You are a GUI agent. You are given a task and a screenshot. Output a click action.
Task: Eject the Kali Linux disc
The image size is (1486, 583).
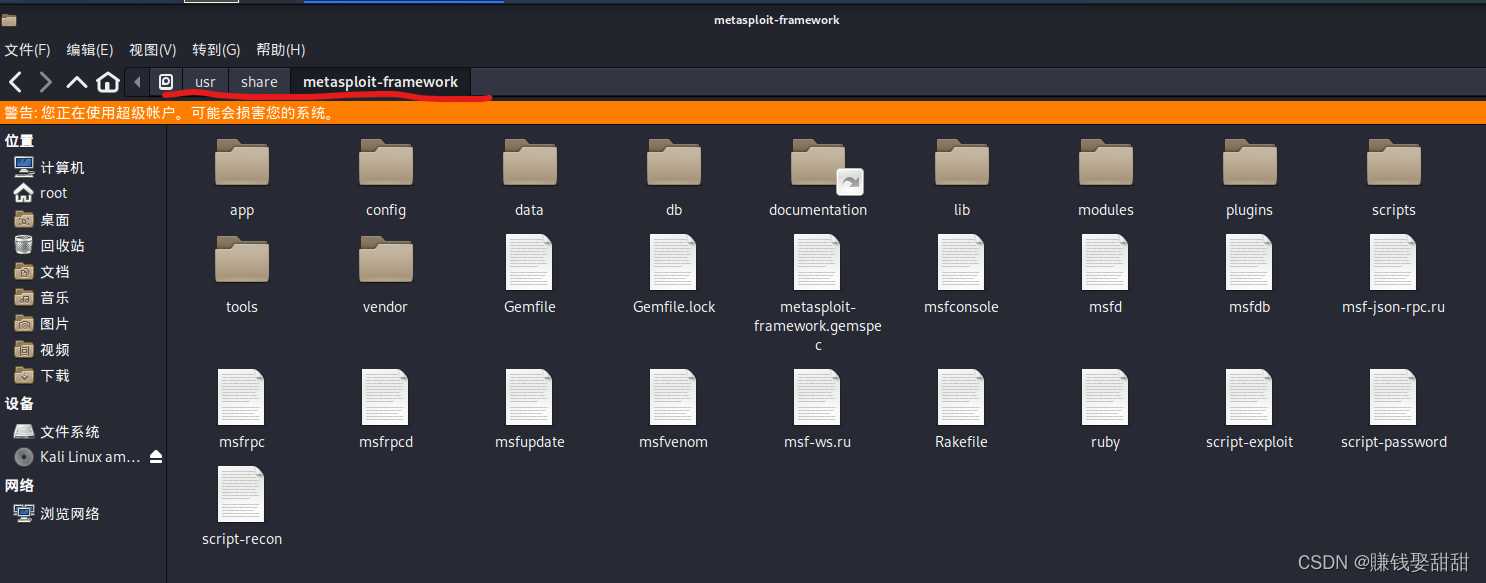(155, 457)
